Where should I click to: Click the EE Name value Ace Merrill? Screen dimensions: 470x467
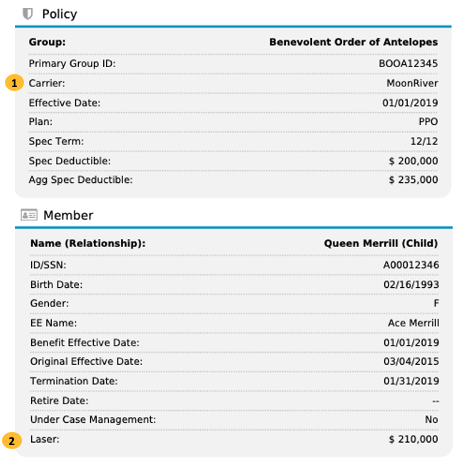pos(413,323)
